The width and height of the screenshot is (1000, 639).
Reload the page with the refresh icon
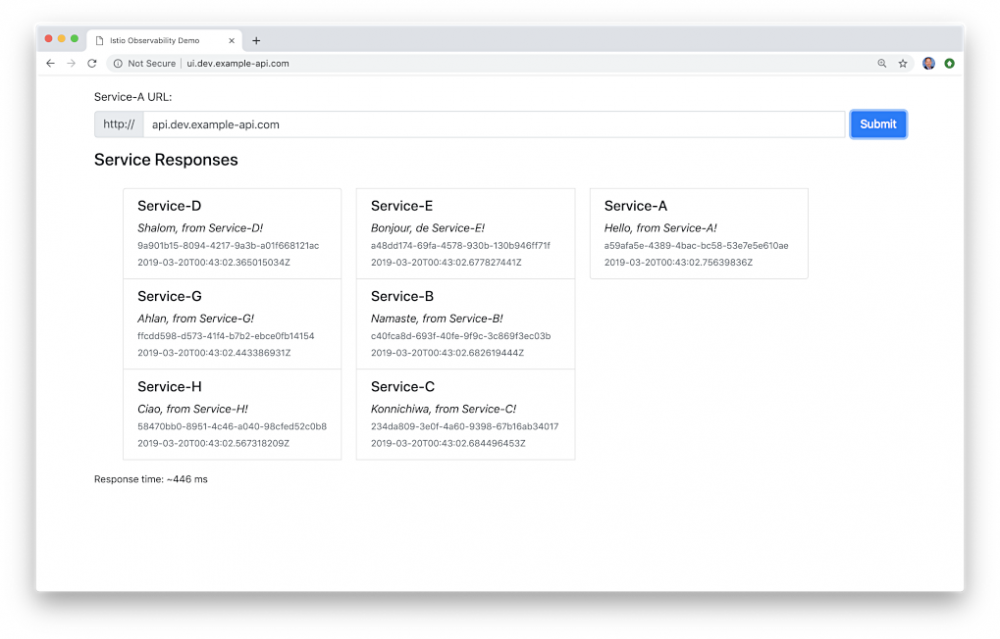92,63
